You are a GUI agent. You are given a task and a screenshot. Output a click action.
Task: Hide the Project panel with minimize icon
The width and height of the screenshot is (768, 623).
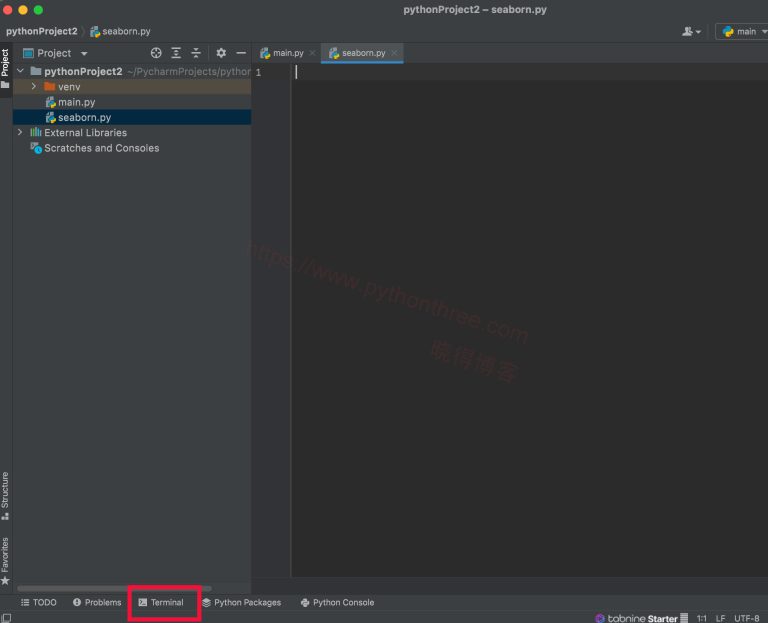click(241, 53)
